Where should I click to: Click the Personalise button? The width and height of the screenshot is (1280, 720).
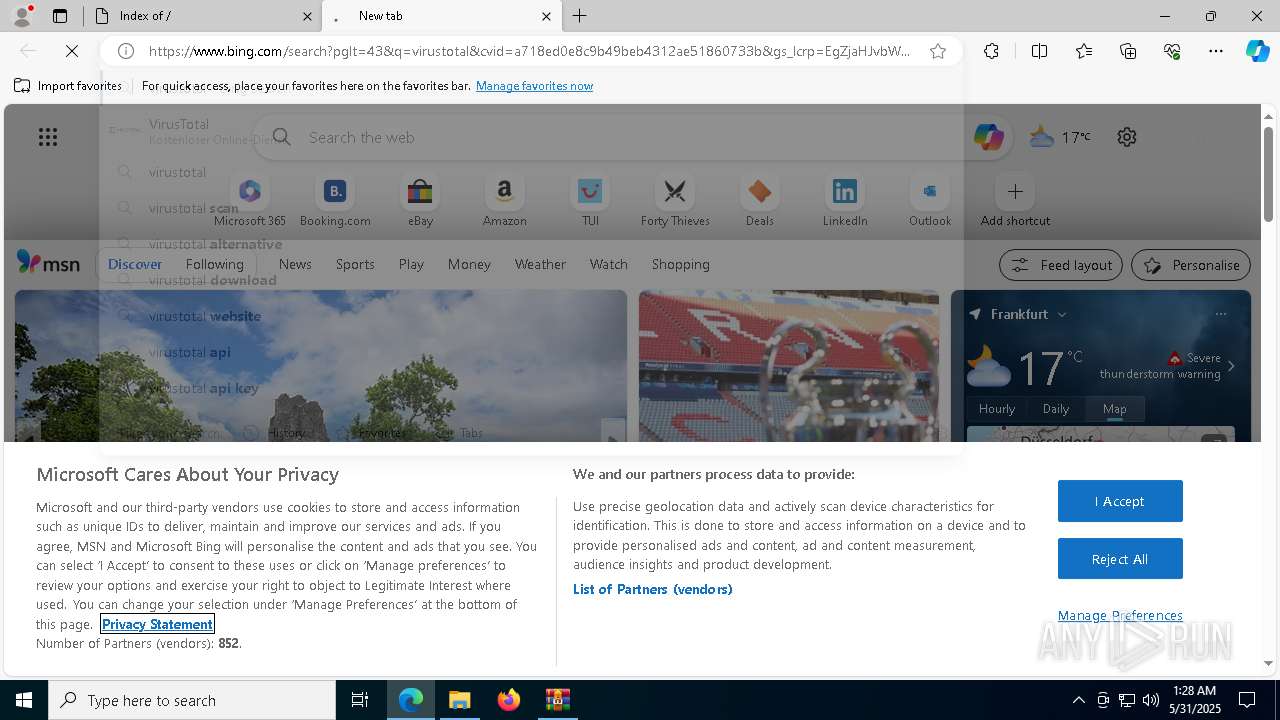(x=1191, y=265)
